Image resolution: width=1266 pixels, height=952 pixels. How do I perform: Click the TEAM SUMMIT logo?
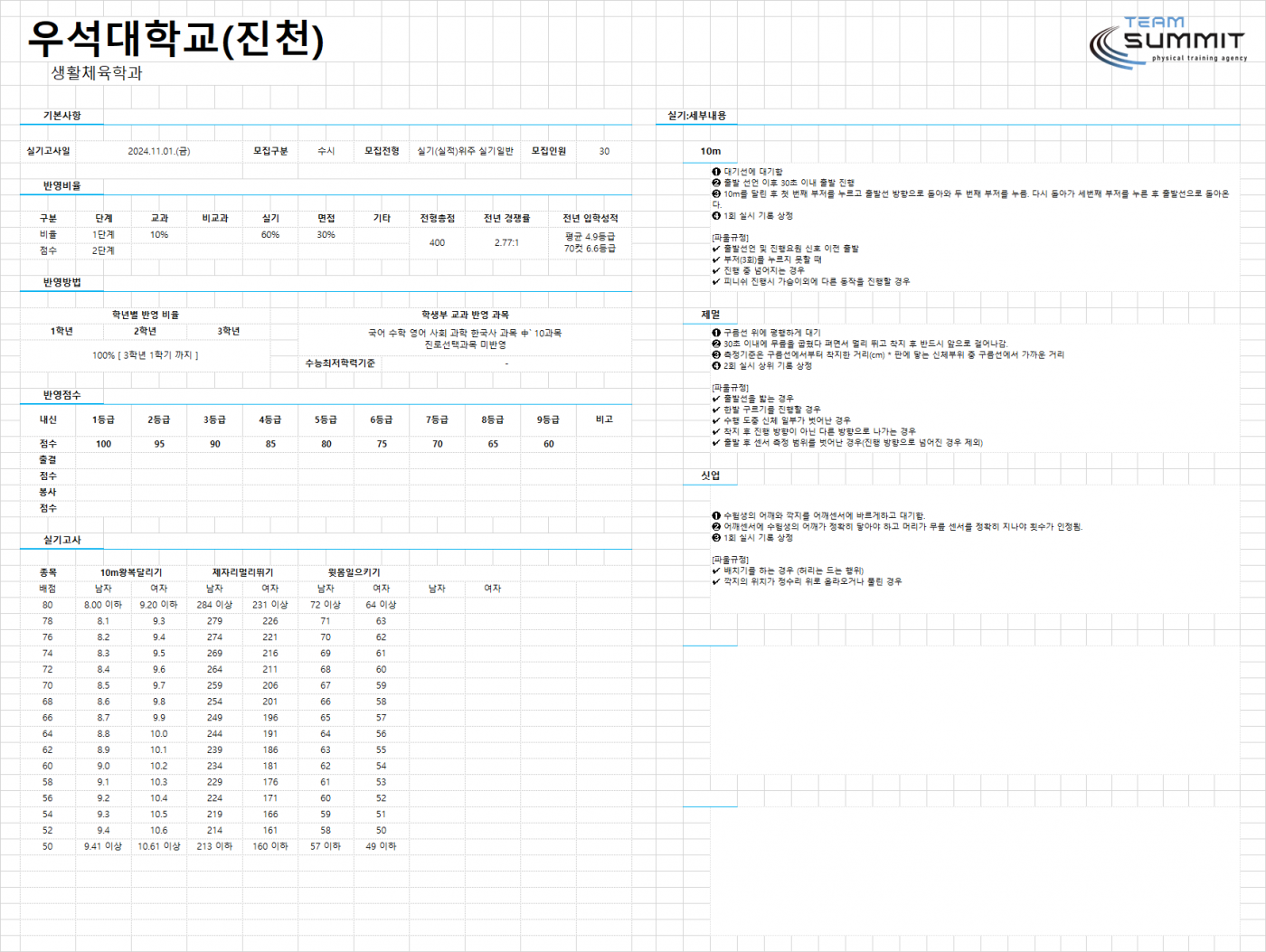[x=1168, y=42]
